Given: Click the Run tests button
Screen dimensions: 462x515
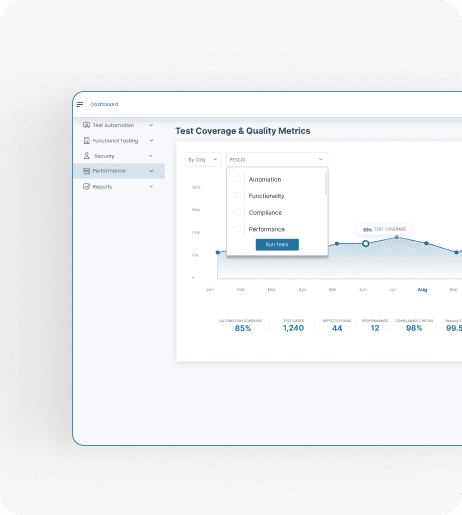Looking at the screenshot, I should pos(277,245).
